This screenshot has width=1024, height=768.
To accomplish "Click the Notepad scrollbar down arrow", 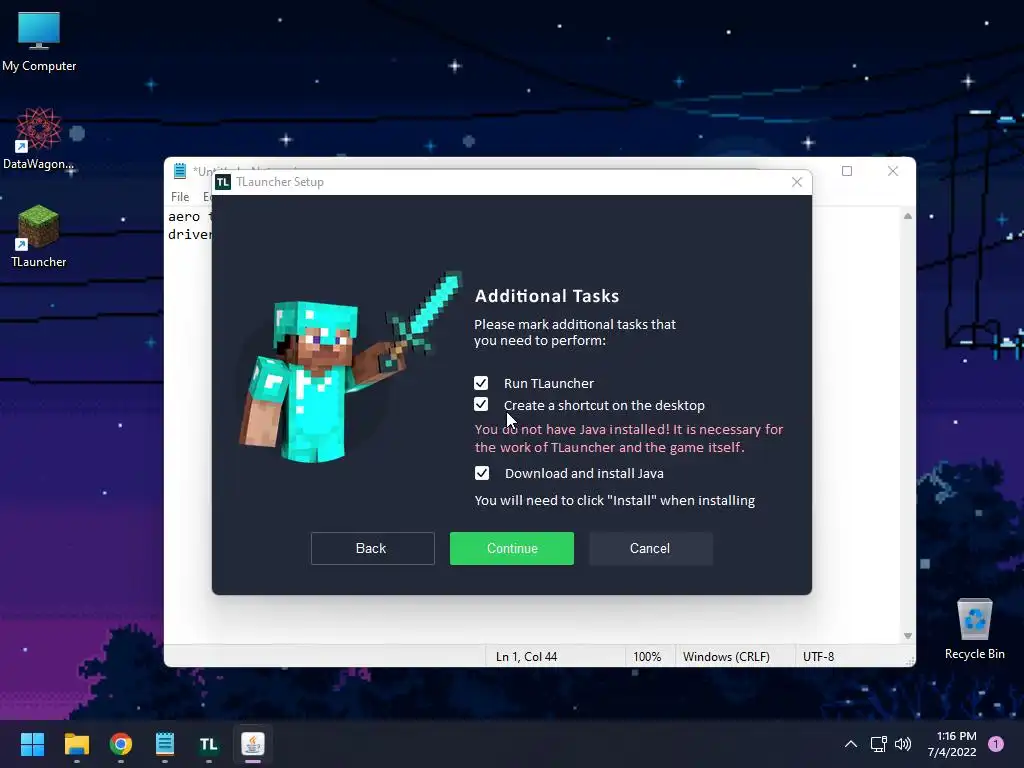I will click(x=907, y=635).
